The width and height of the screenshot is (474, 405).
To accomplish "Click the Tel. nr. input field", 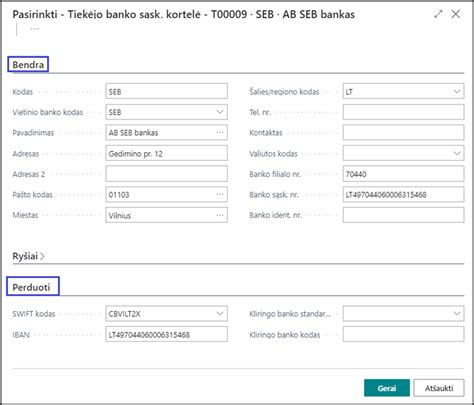I will point(403,112).
